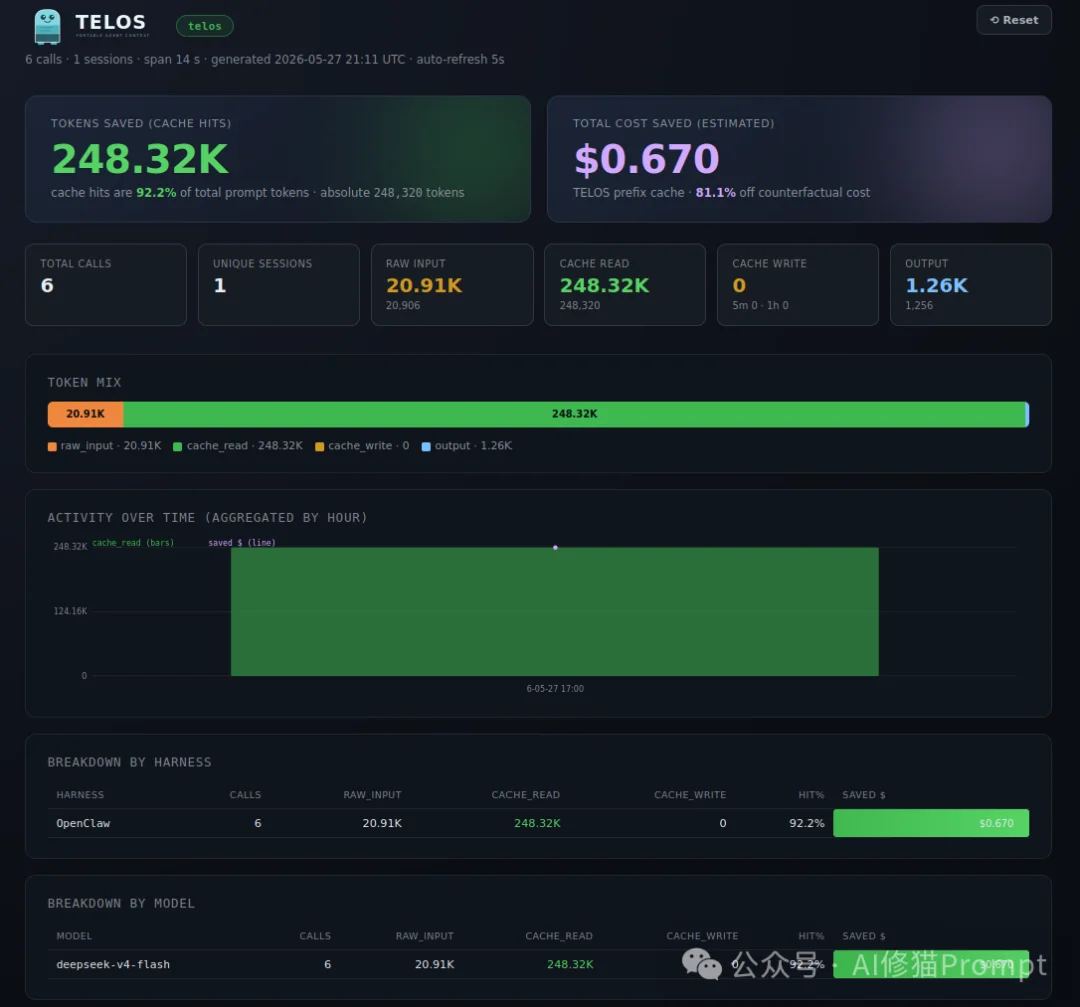Click the TELOS robot mascot logo

[x=47, y=26]
